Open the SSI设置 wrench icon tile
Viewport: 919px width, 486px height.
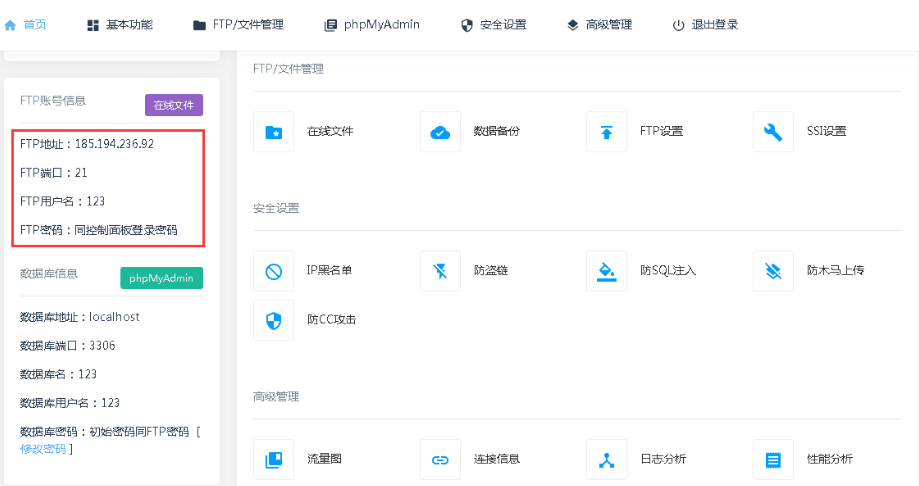[x=773, y=132]
